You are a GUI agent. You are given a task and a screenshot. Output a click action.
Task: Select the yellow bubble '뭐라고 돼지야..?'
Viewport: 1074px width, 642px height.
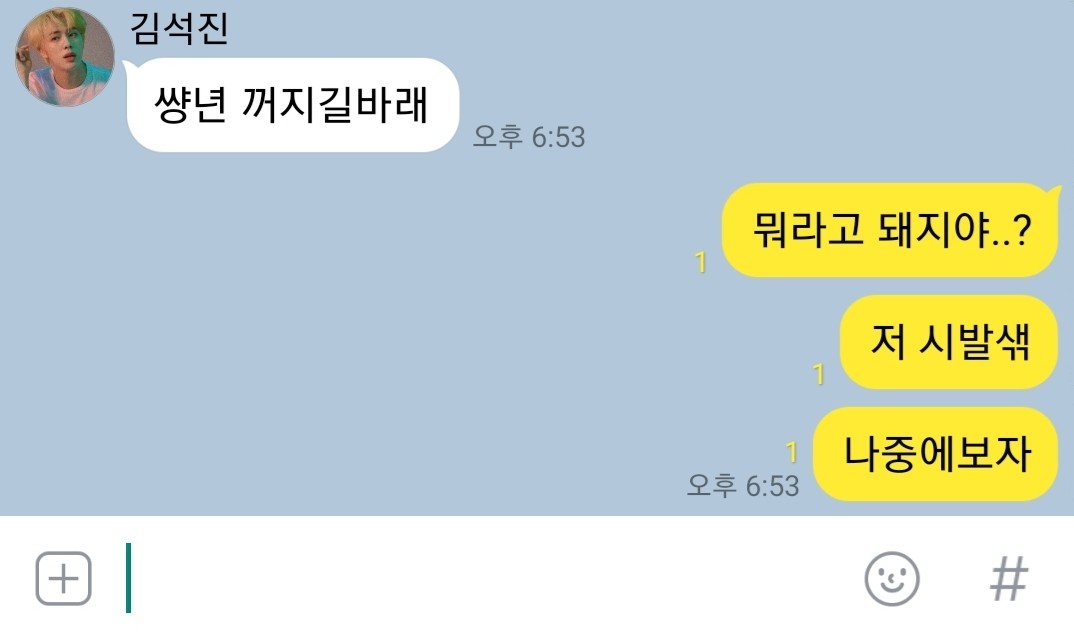[x=890, y=230]
